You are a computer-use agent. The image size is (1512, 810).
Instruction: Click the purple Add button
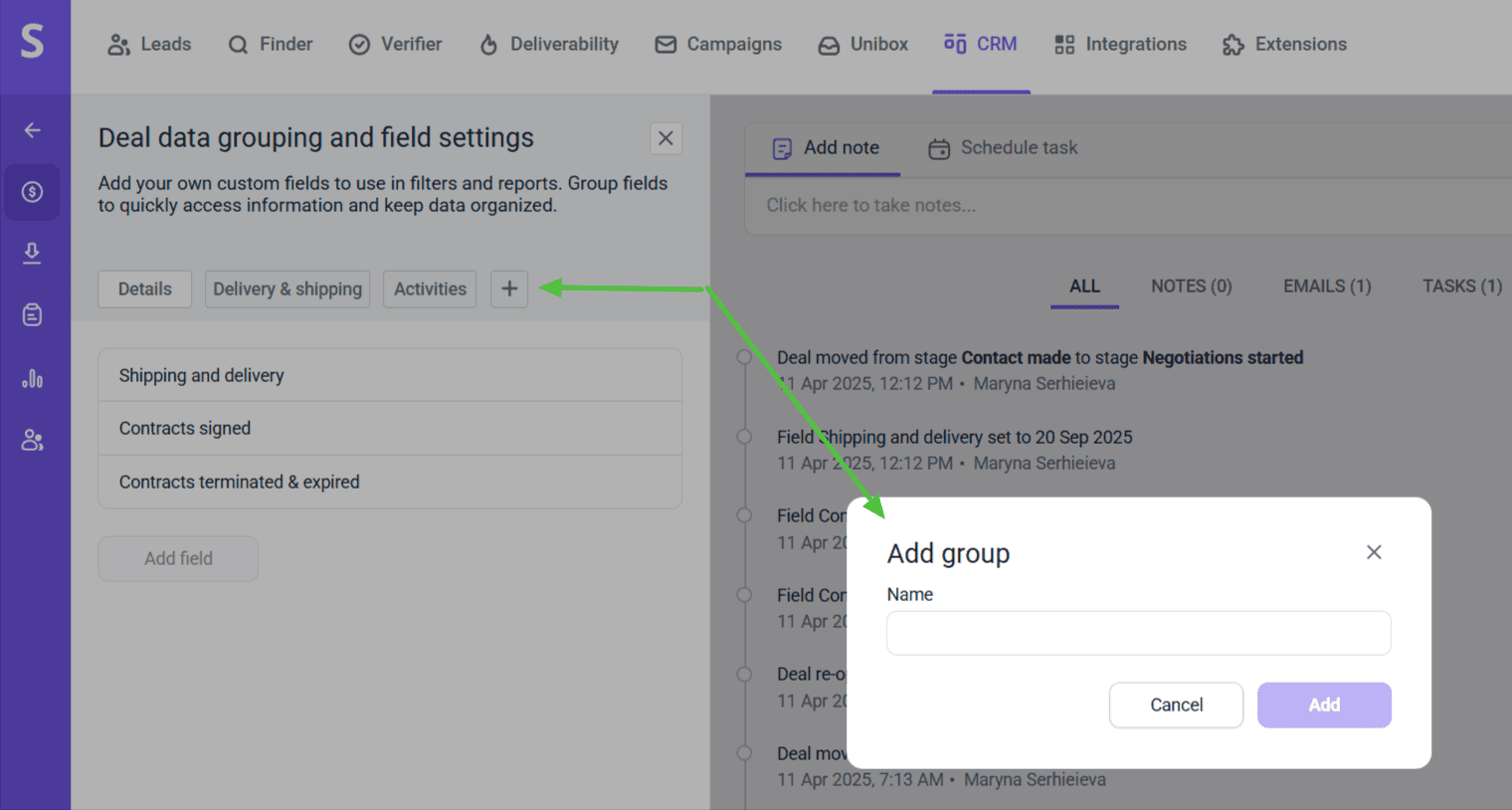(1323, 705)
